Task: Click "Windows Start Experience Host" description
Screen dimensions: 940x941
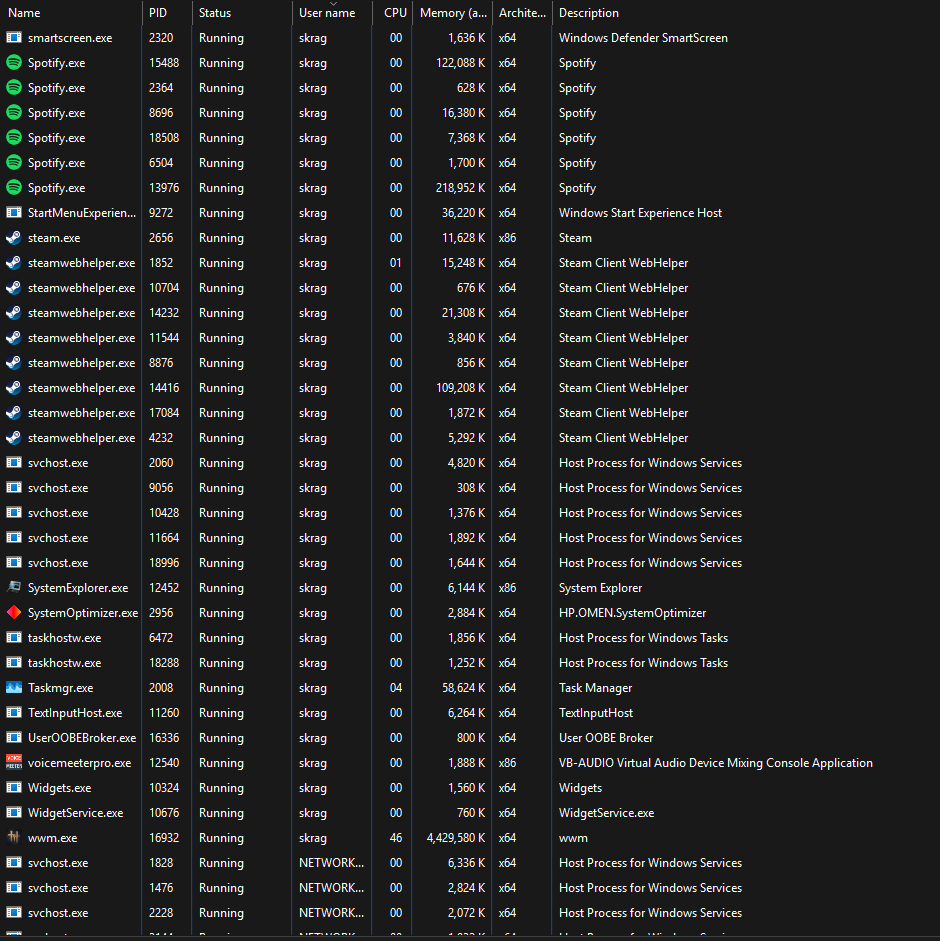Action: point(640,212)
